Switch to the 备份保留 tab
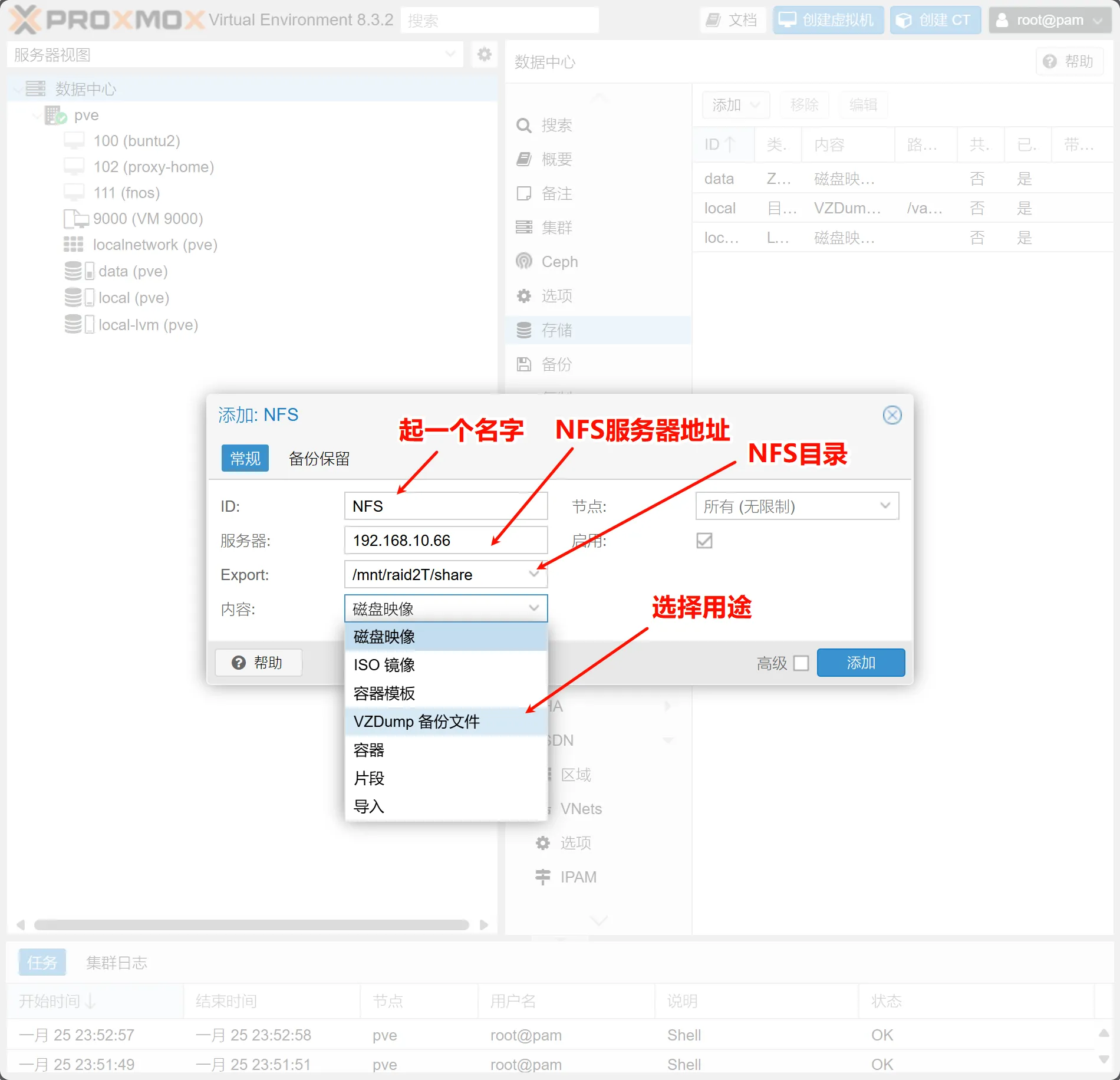The image size is (1120, 1080). [319, 459]
